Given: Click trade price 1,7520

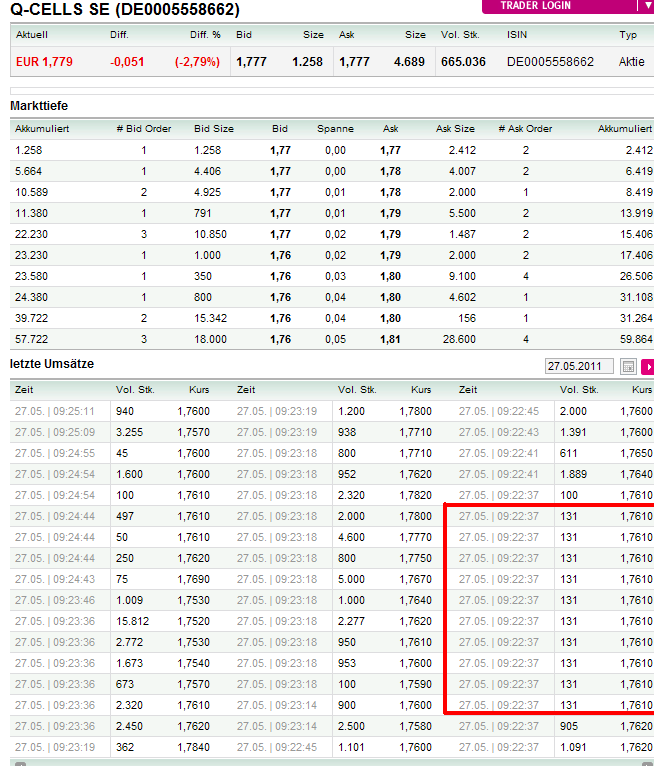Looking at the screenshot, I should [193, 621].
